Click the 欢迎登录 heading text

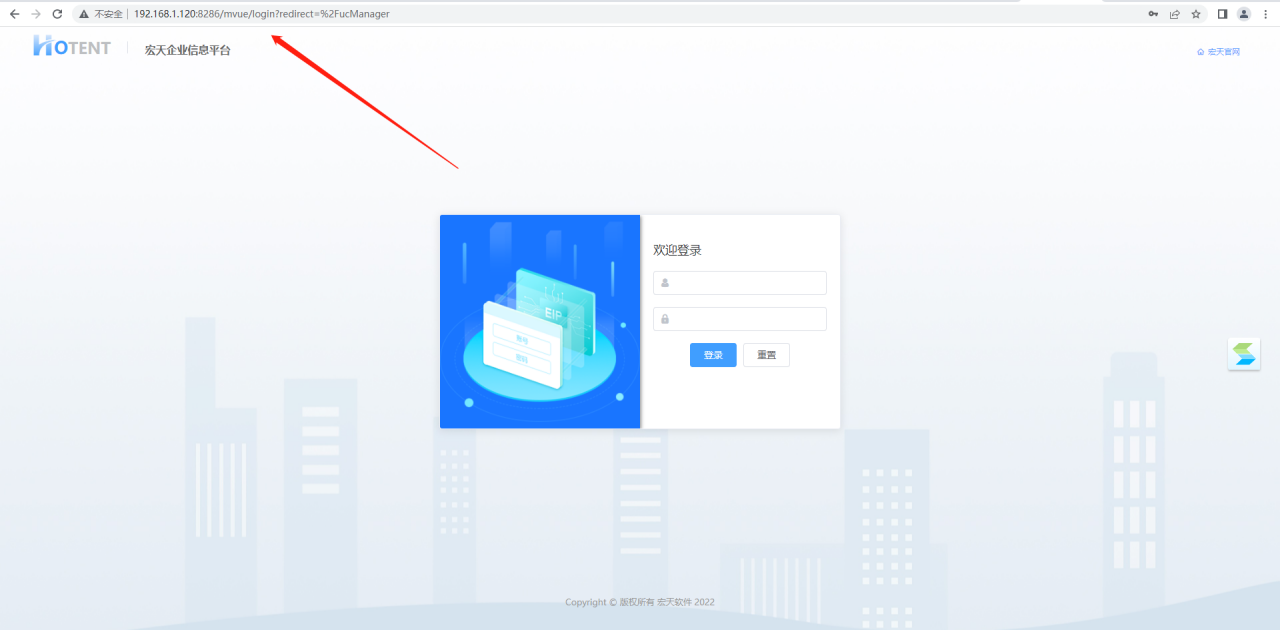677,250
